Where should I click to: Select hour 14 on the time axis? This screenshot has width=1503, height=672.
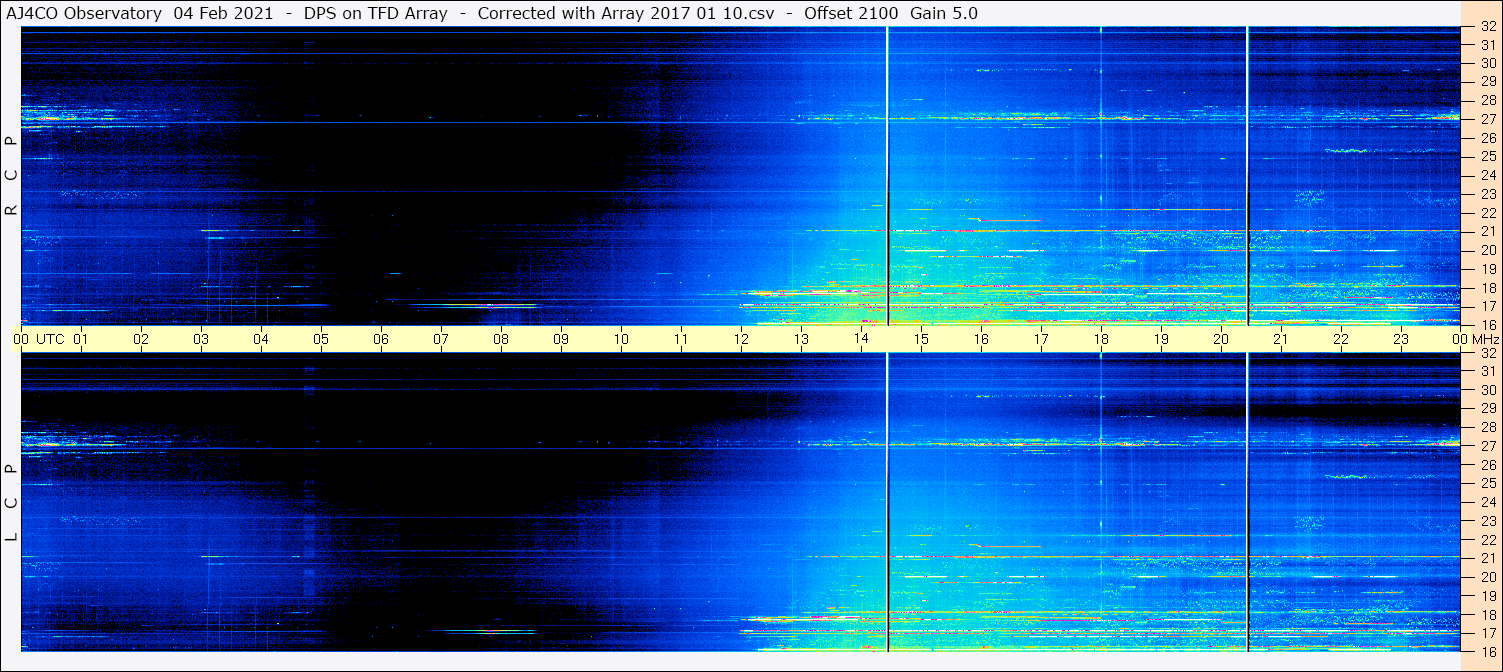coord(861,338)
